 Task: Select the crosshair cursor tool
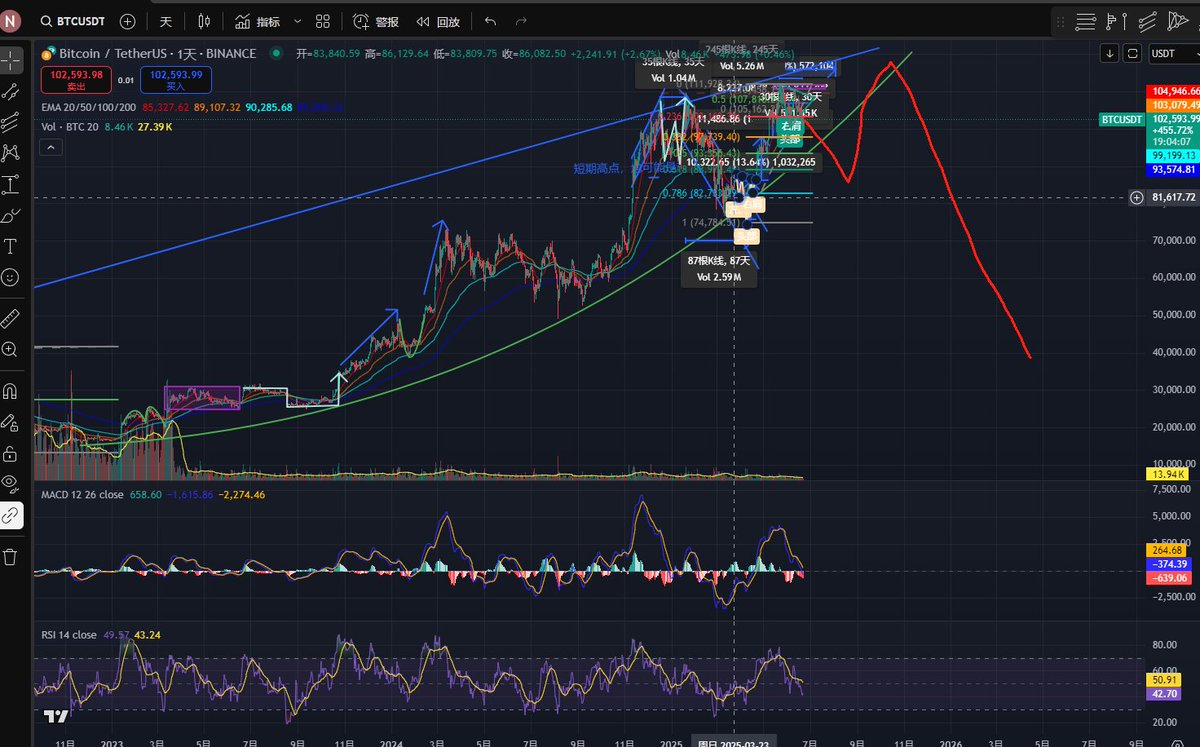(x=11, y=59)
